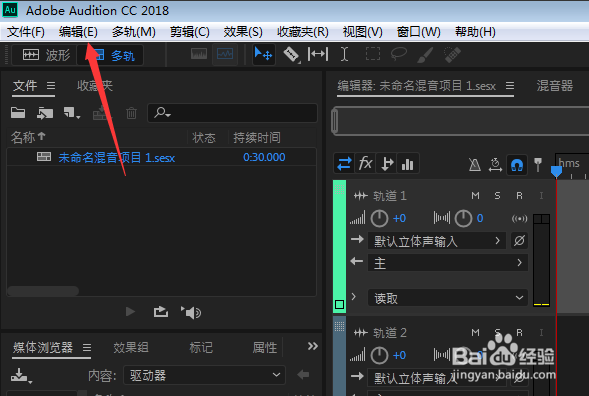This screenshot has width=589, height=396.
Task: Click the volume knob of 轨道 2
Action: pos(379,355)
